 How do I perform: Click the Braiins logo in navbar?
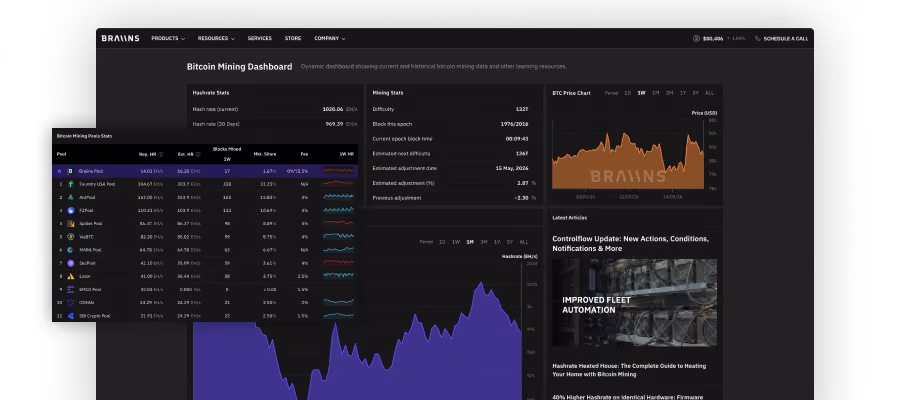click(120, 38)
